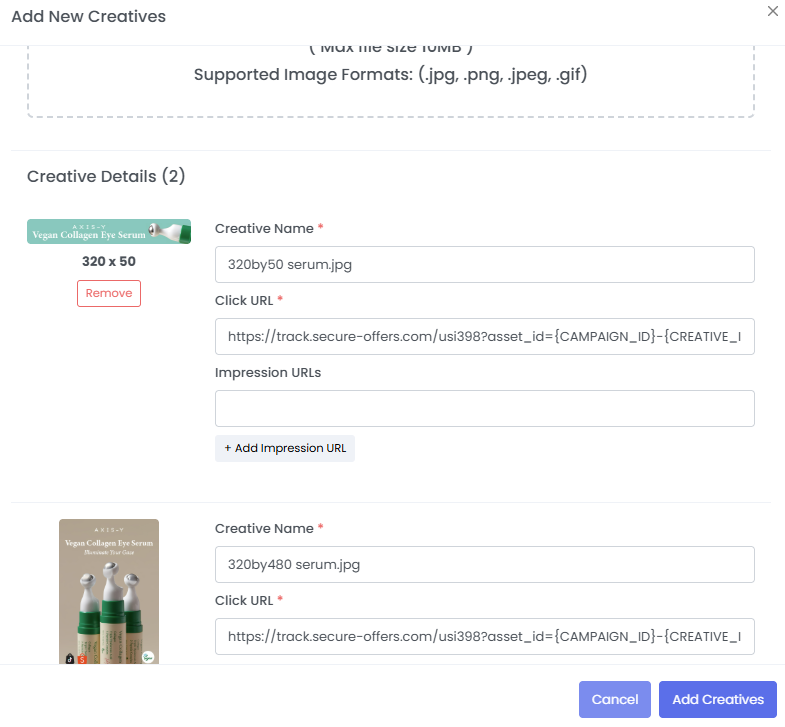Submit with the Add Creatives button

click(x=718, y=700)
